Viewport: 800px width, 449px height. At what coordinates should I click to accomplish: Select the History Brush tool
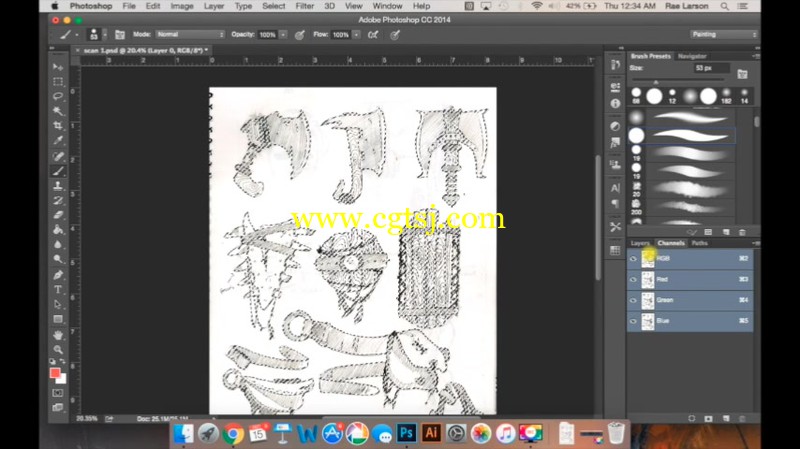58,201
